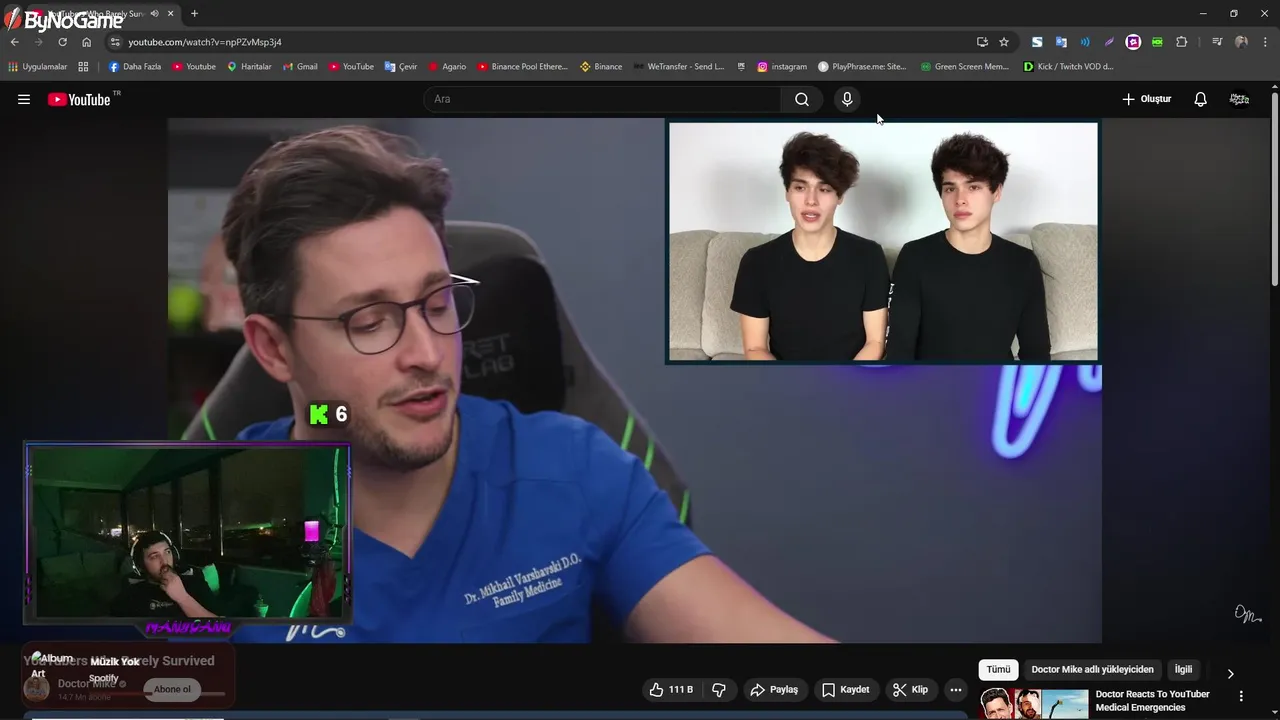Select the İlgili filter chip
1280x720 pixels.
pyautogui.click(x=1183, y=669)
